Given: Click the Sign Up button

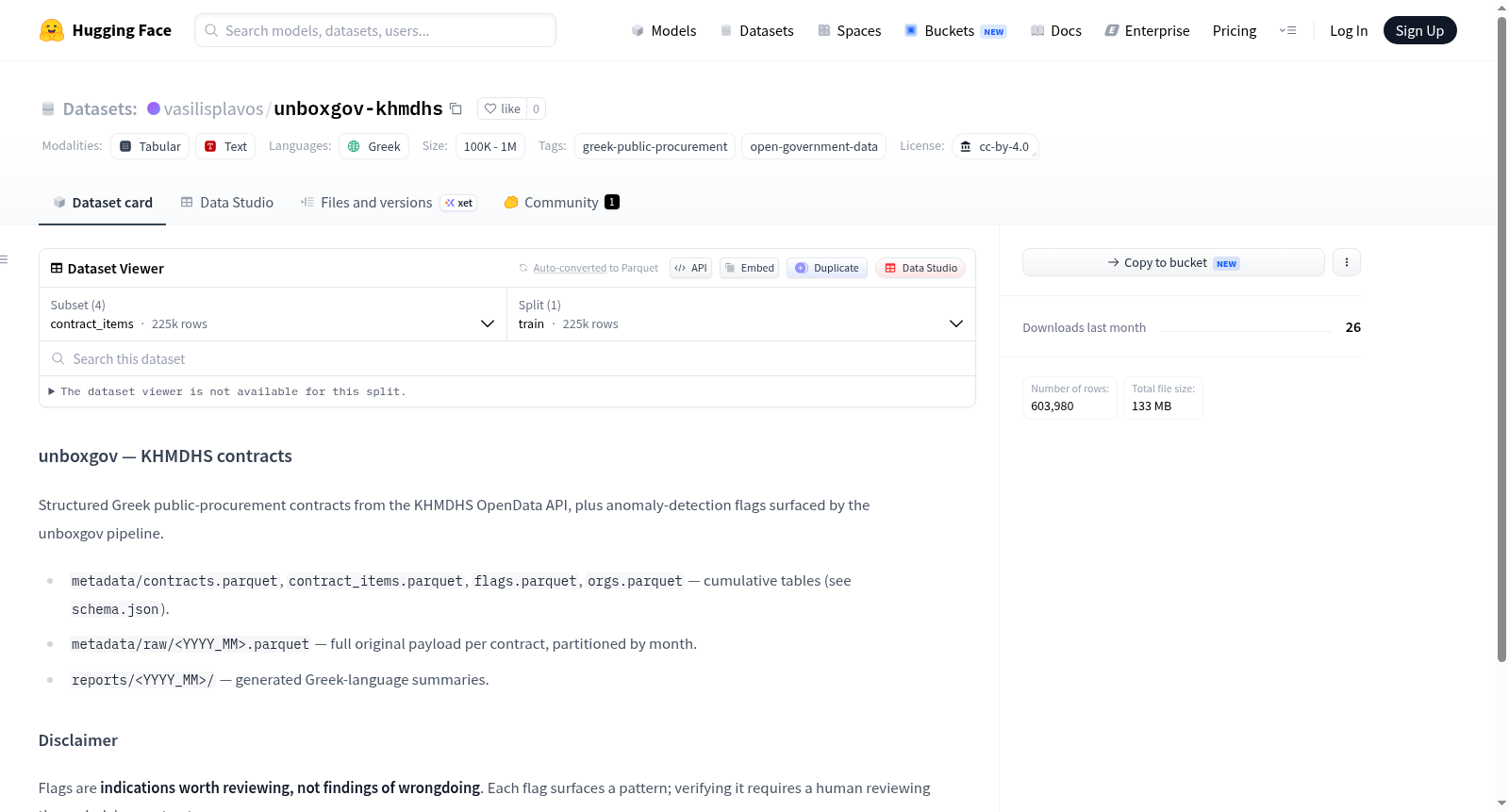Looking at the screenshot, I should coord(1419,30).
